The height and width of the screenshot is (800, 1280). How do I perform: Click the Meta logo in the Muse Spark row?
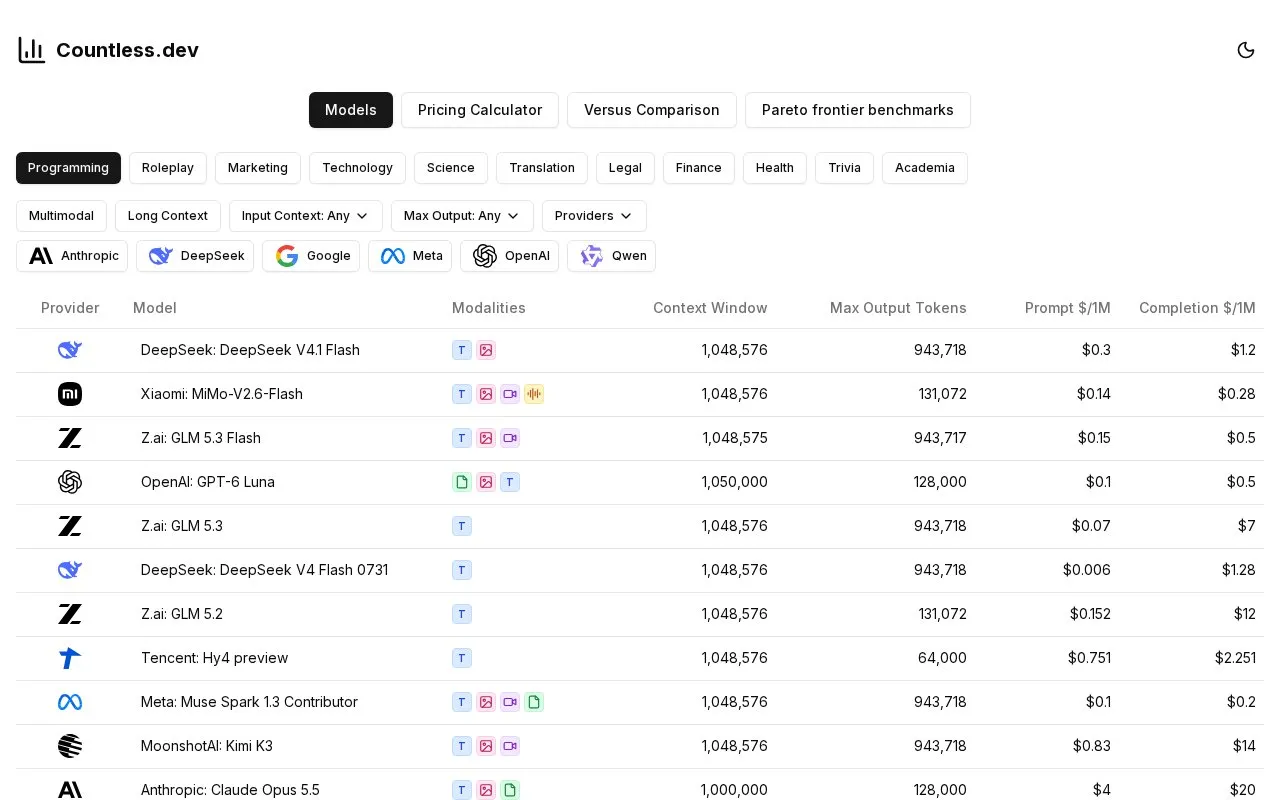(70, 702)
